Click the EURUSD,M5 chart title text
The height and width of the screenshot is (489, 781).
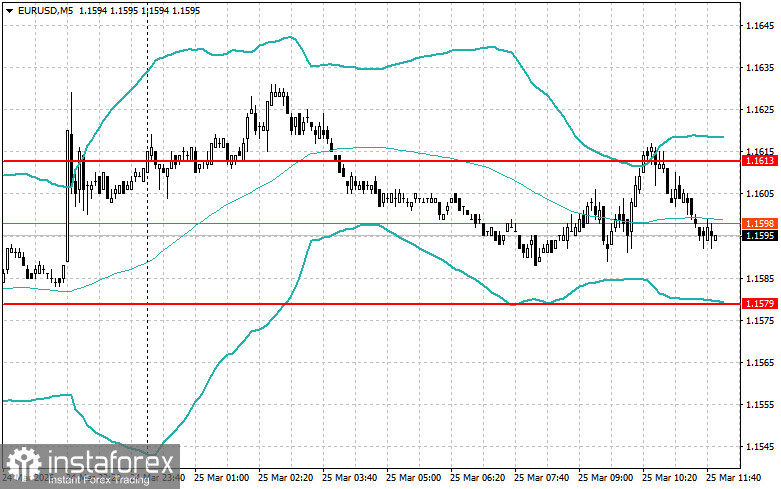(x=44, y=10)
